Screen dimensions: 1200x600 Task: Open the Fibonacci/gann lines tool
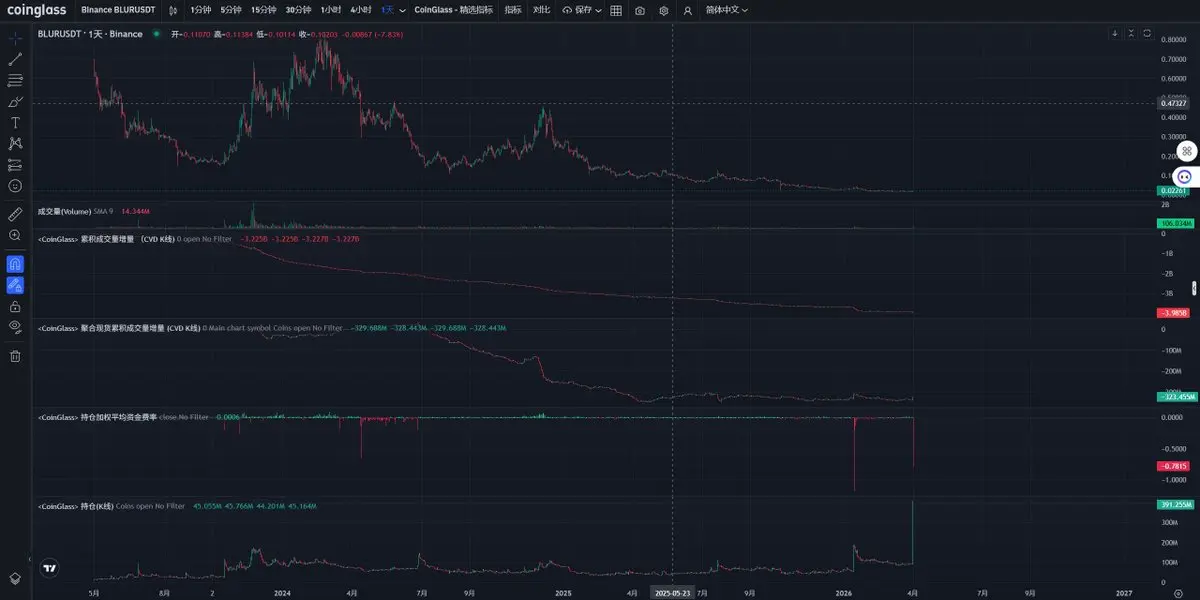pos(15,80)
